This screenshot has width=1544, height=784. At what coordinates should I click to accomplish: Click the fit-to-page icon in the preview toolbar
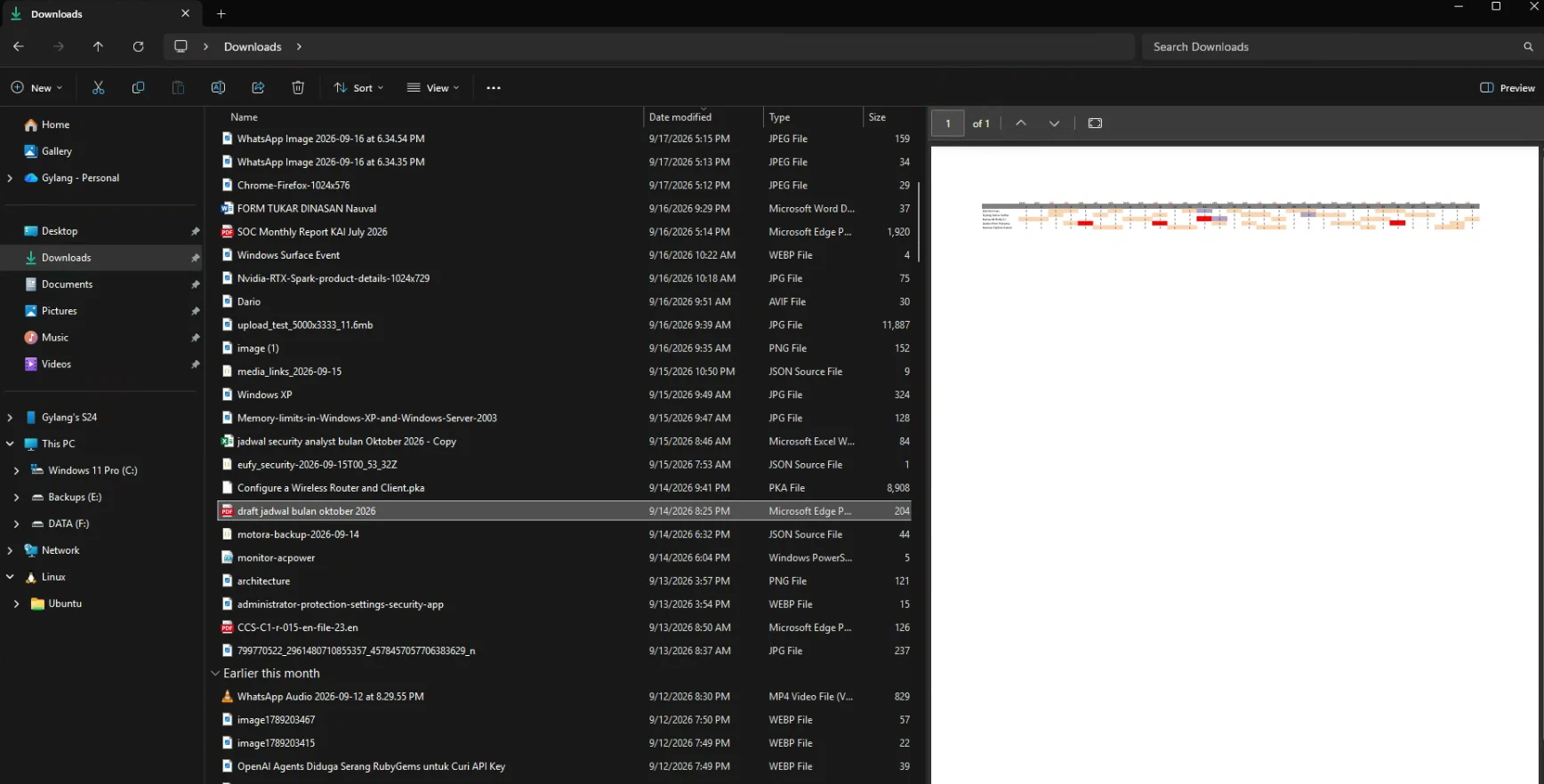1095,124
